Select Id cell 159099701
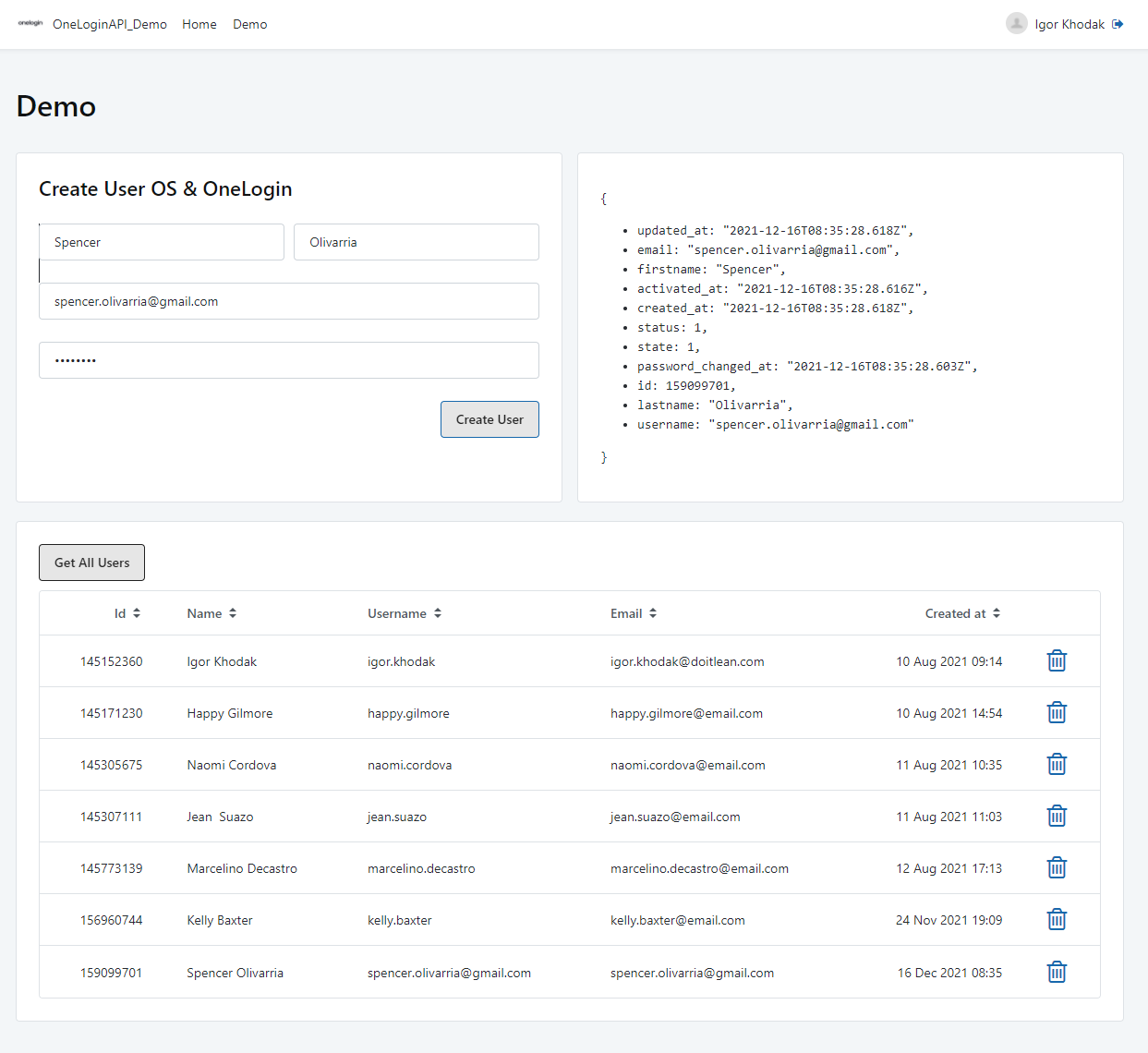1148x1053 pixels. (x=112, y=973)
